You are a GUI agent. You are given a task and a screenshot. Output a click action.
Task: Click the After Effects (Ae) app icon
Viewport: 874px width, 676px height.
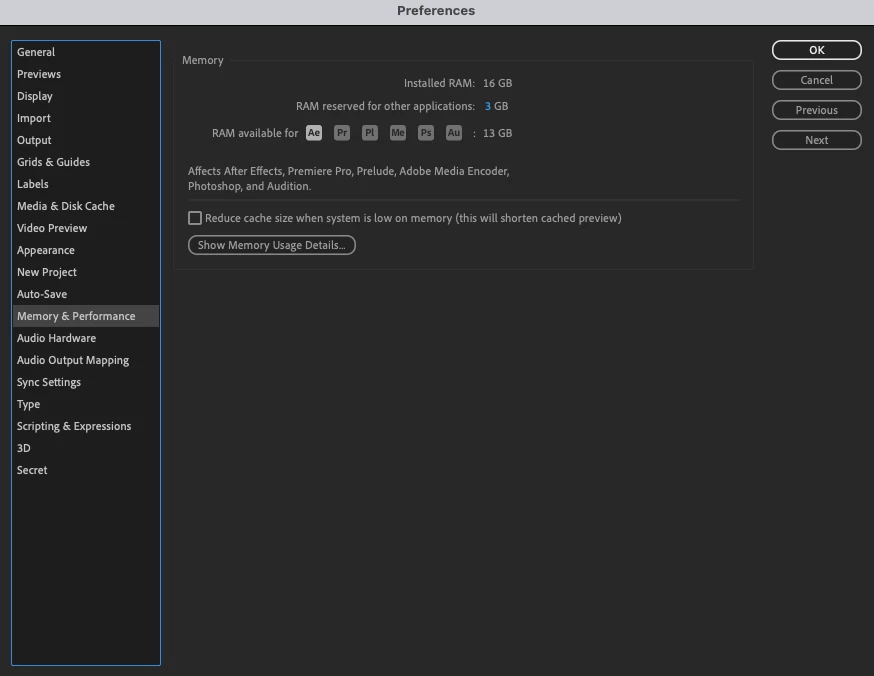tap(314, 133)
